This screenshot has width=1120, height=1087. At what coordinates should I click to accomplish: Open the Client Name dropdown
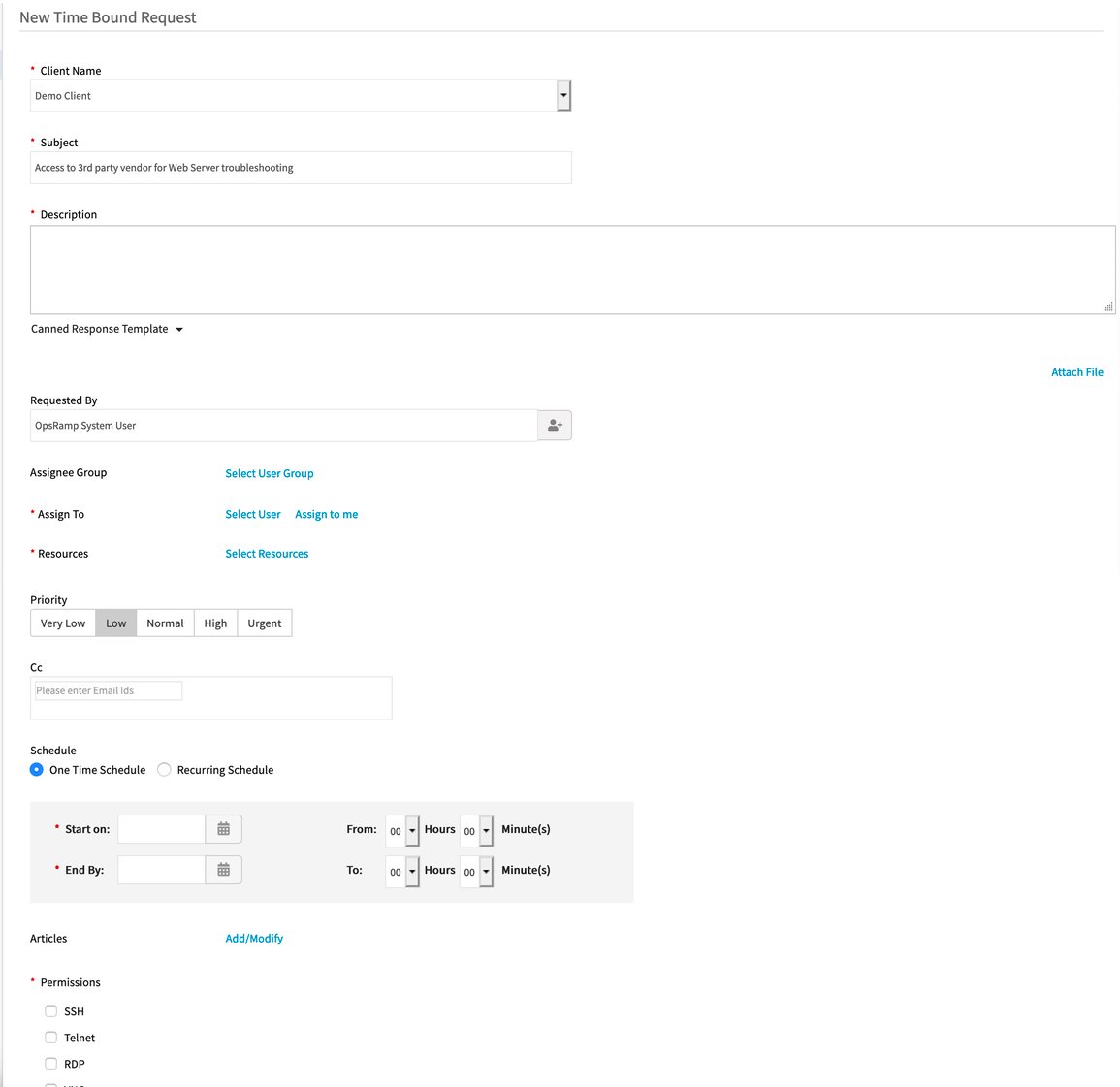(563, 95)
